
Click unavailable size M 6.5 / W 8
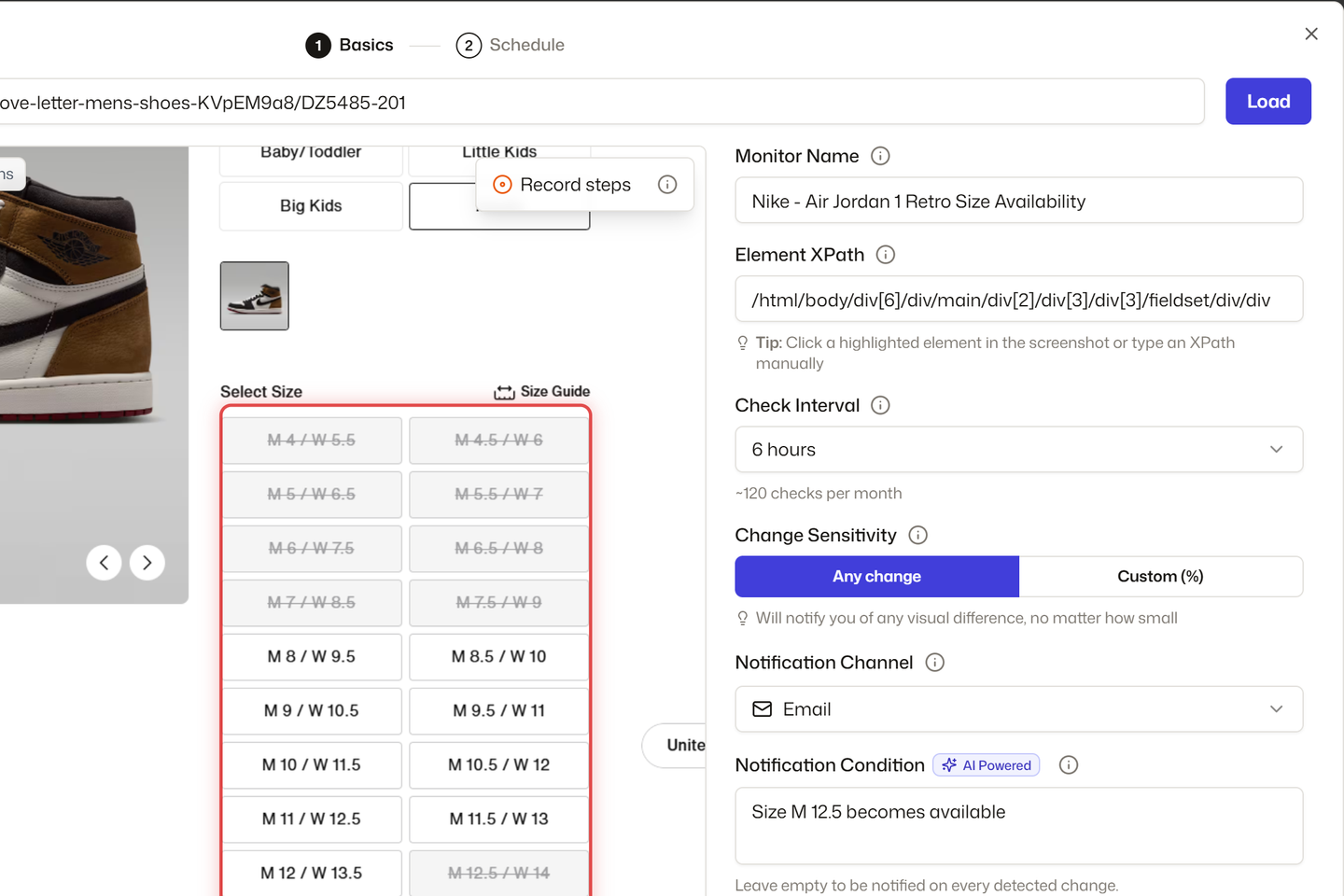tap(499, 549)
